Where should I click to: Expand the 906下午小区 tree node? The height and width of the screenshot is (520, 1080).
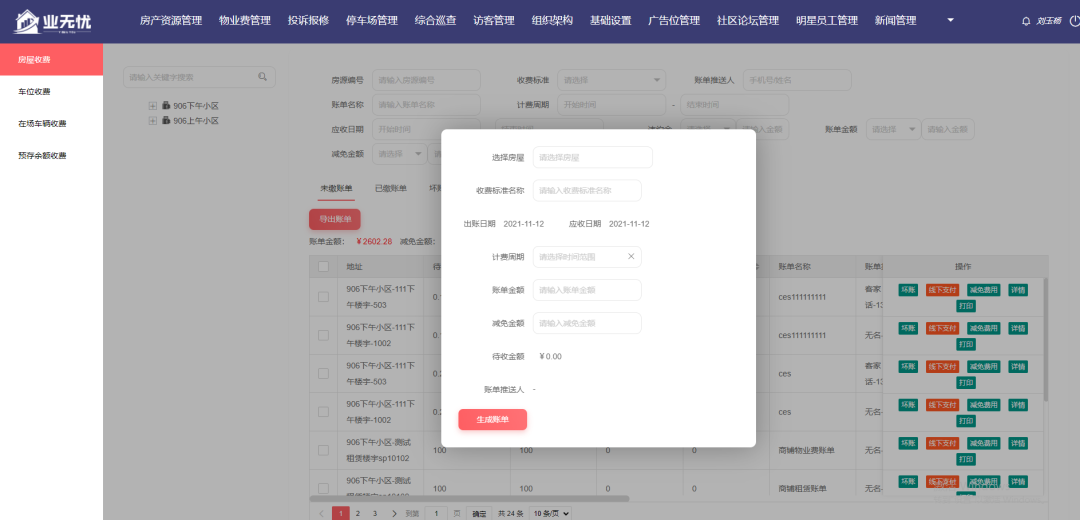pos(152,106)
